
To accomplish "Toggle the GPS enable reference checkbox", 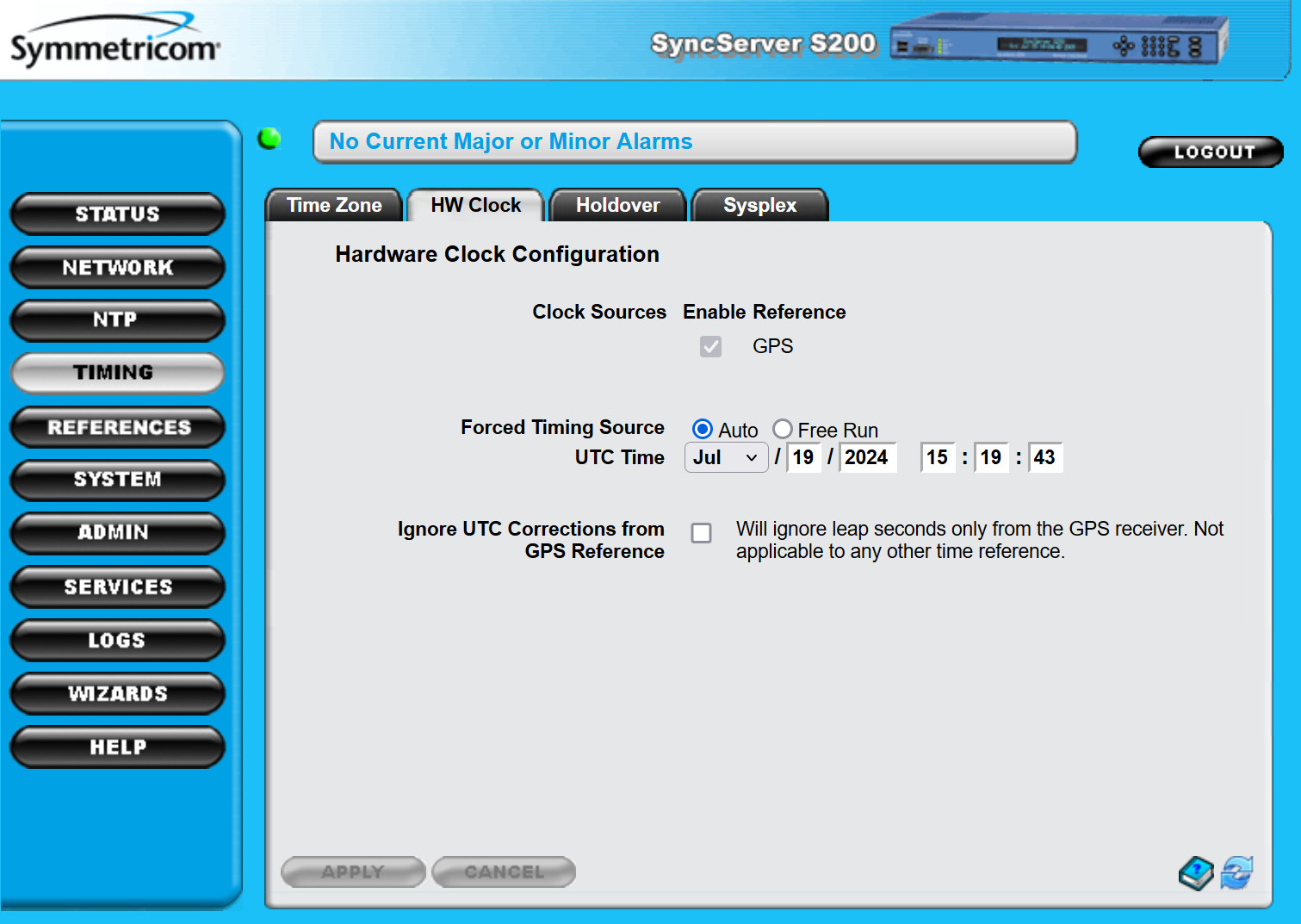I will (710, 346).
